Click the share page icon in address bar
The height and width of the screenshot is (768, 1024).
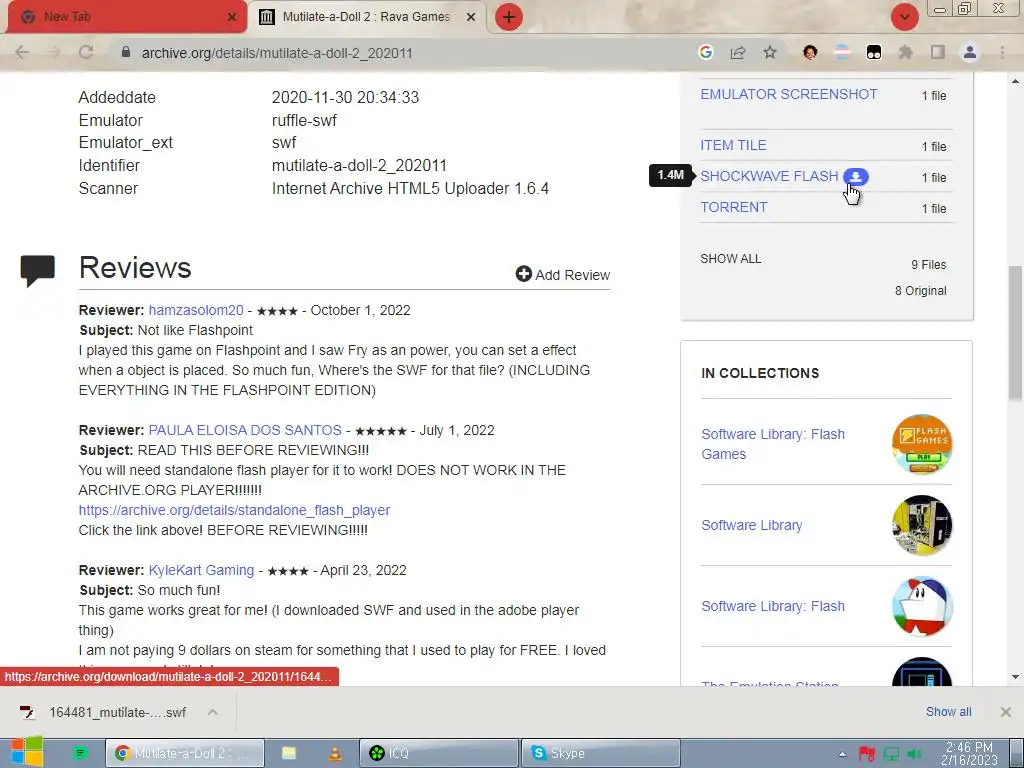pos(738,52)
